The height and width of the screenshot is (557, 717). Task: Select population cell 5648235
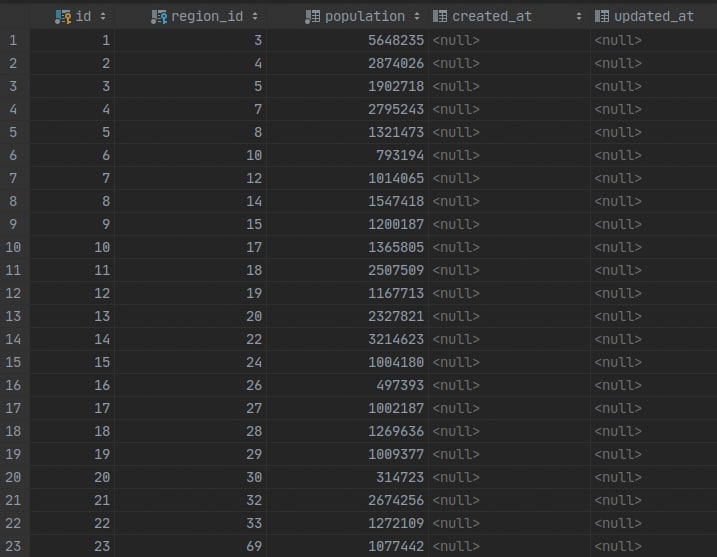pos(348,40)
